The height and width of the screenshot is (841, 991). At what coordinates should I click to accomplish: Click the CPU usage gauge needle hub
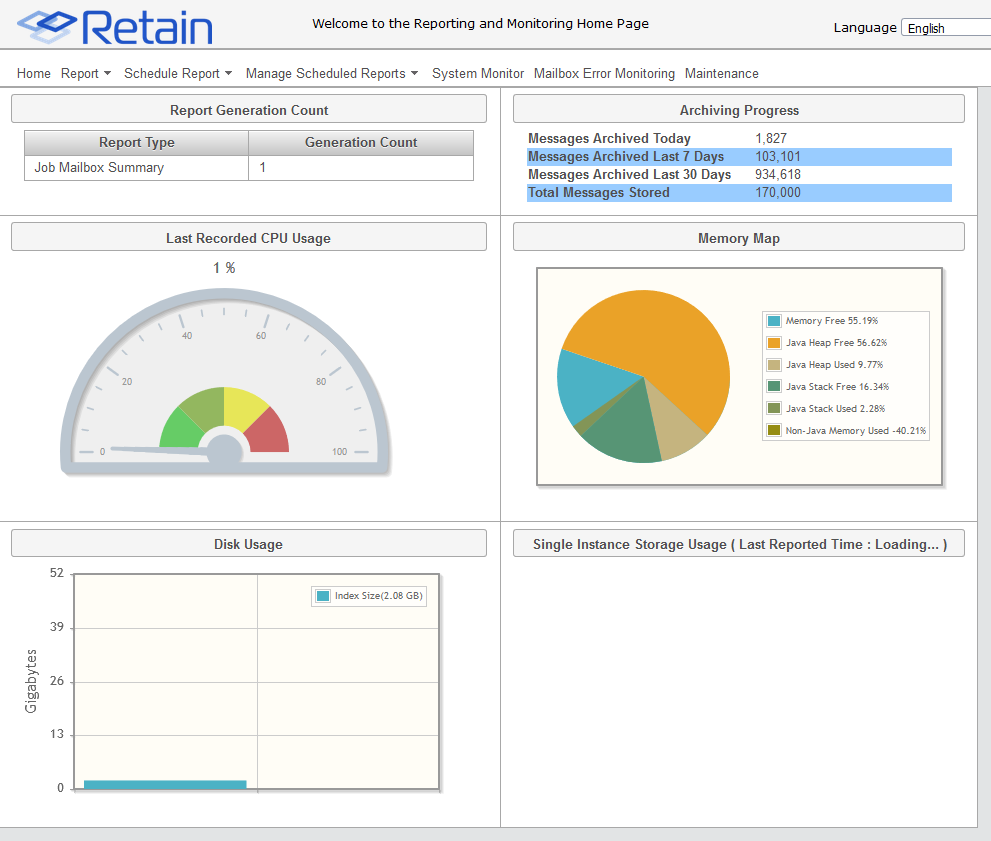click(x=223, y=451)
